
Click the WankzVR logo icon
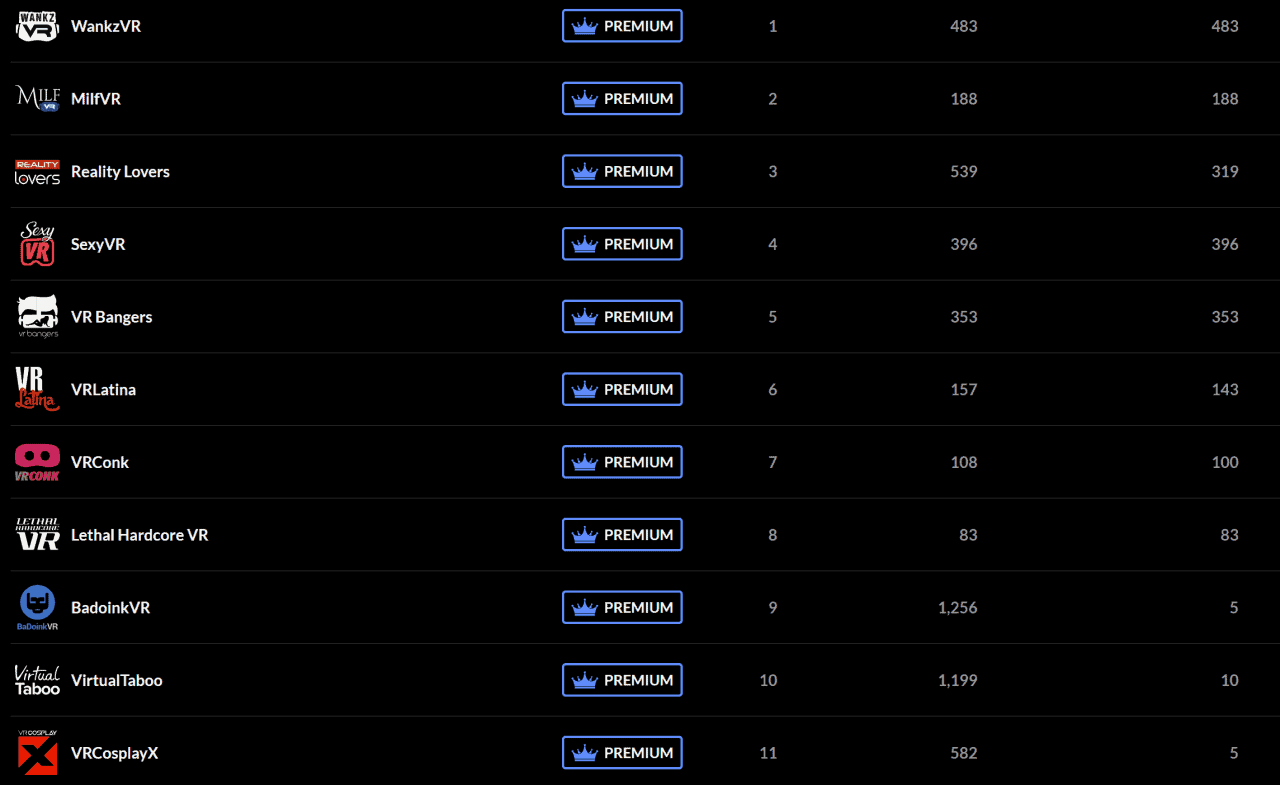pyautogui.click(x=37, y=26)
